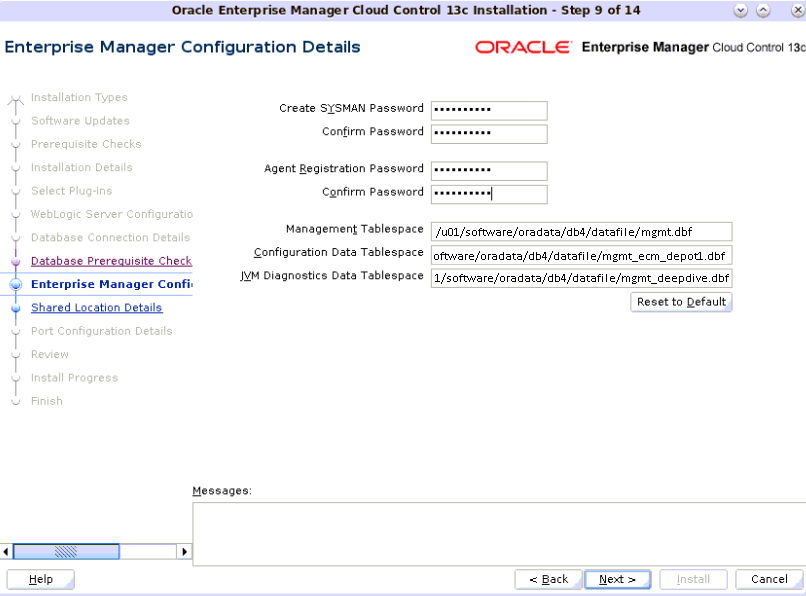Cancel the Enterprise Manager installation

coord(768,578)
